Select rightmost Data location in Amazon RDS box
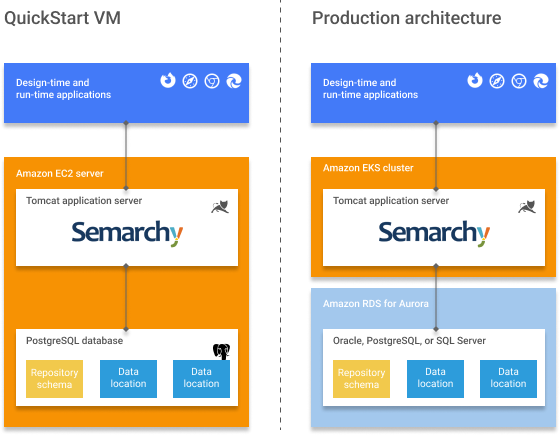The width and height of the screenshot is (560, 440). pyautogui.click(x=508, y=379)
